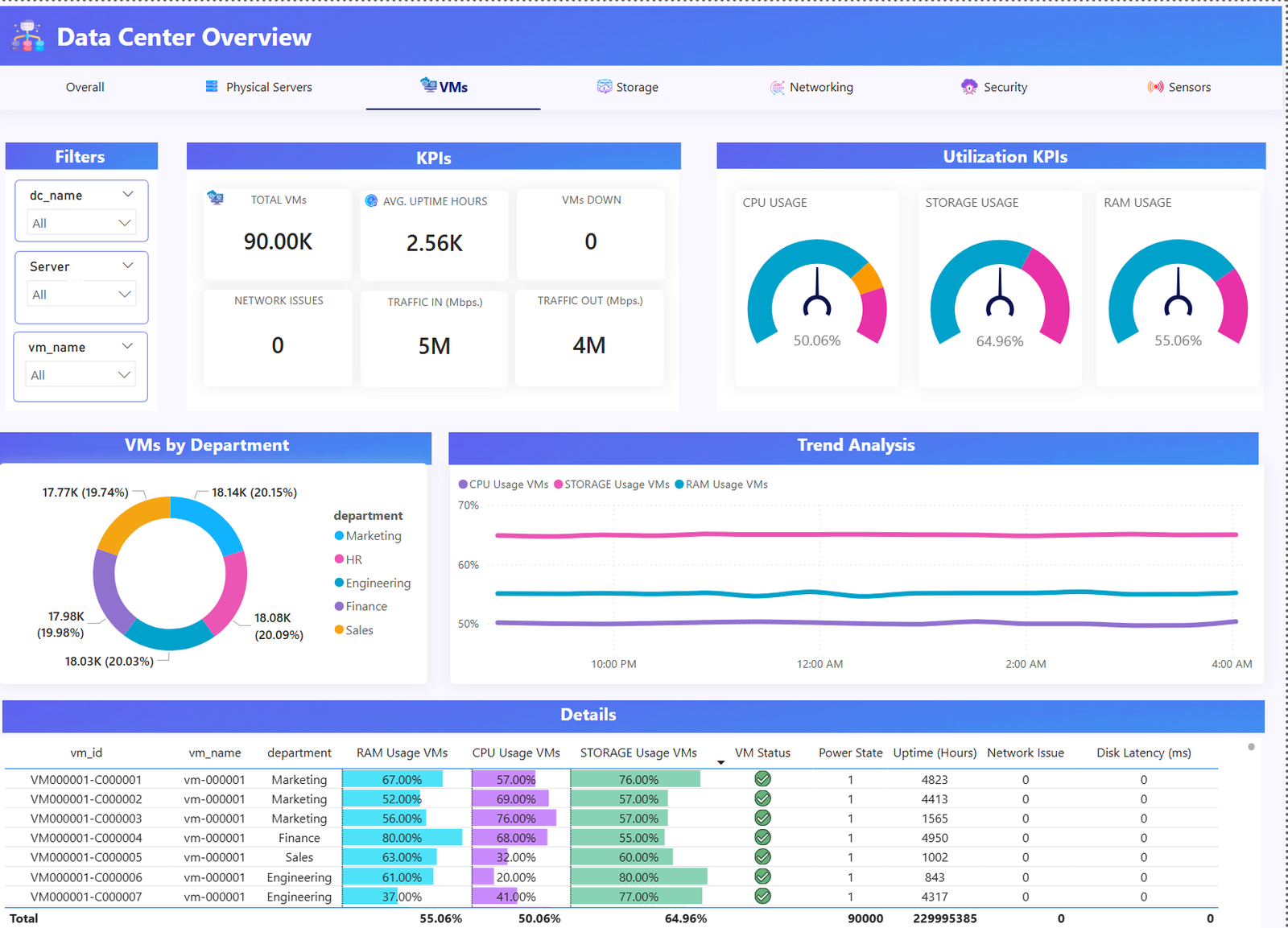This screenshot has height=928, width=1288.
Task: Click the Storage cube icon
Action: coord(603,85)
